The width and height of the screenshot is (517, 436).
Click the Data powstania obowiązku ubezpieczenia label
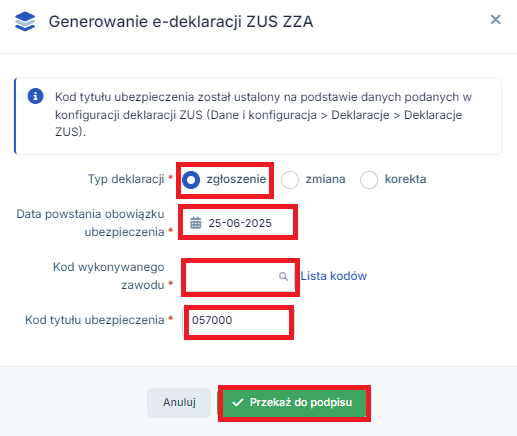(91, 223)
